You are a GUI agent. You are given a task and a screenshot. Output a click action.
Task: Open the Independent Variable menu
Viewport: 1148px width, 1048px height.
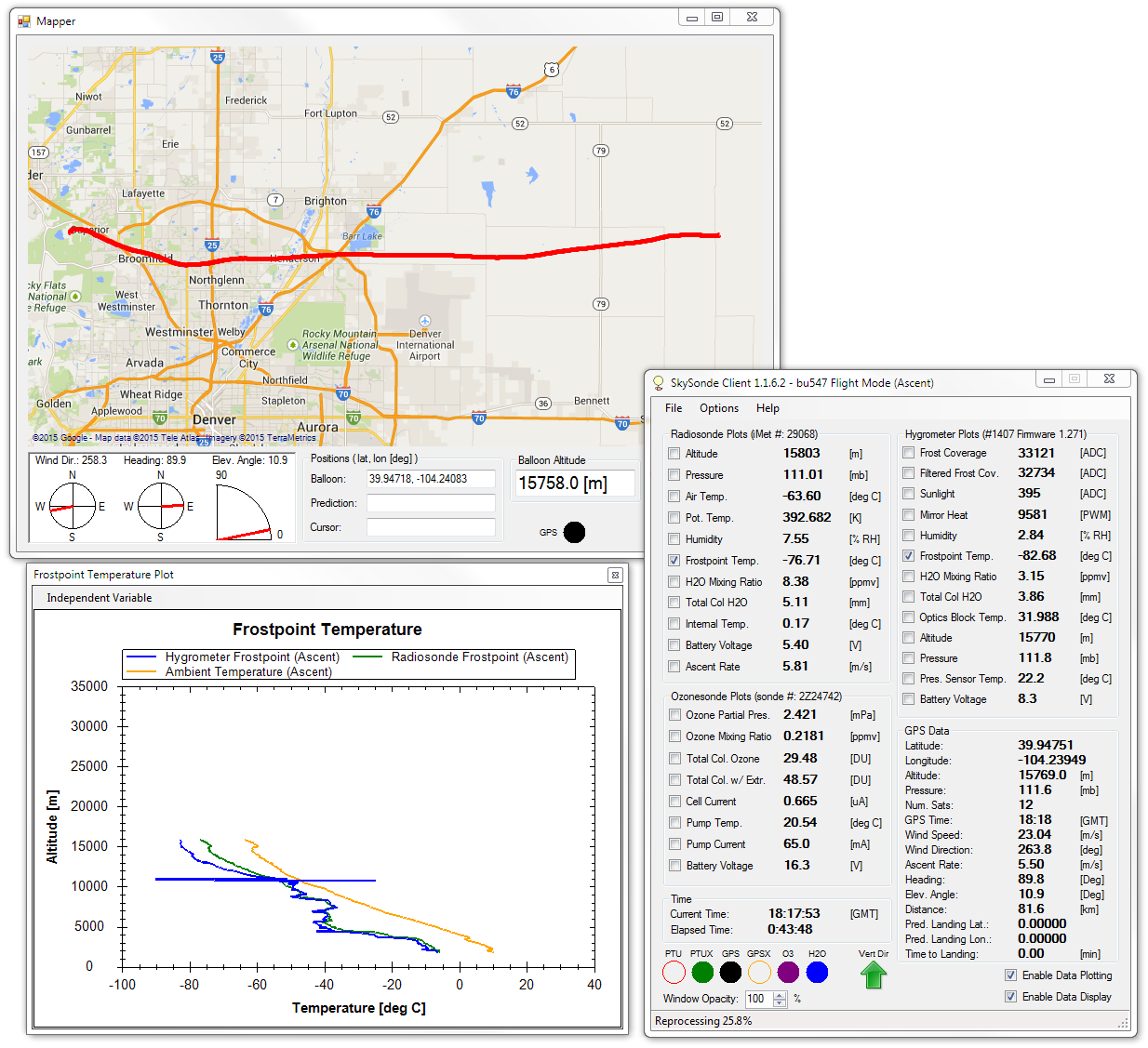click(x=100, y=598)
